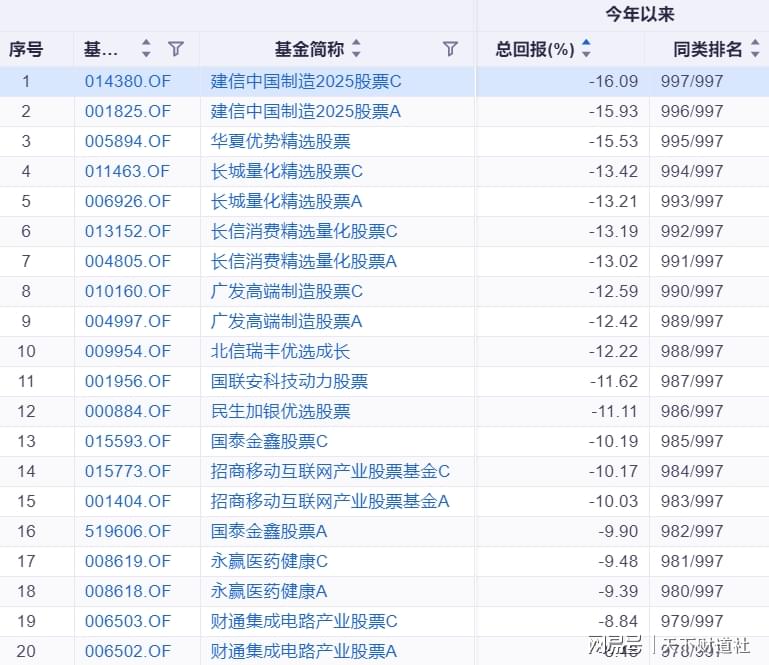Open fund code 015593.OF
Screen dimensions: 769x665
coord(128,441)
